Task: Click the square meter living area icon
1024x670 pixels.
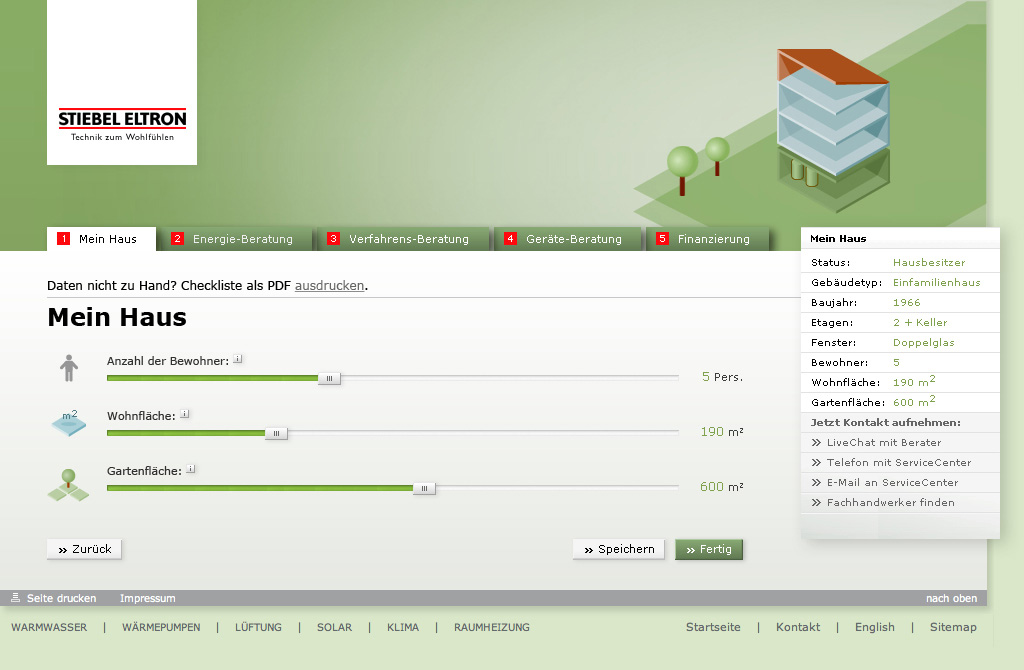Action: (68, 423)
